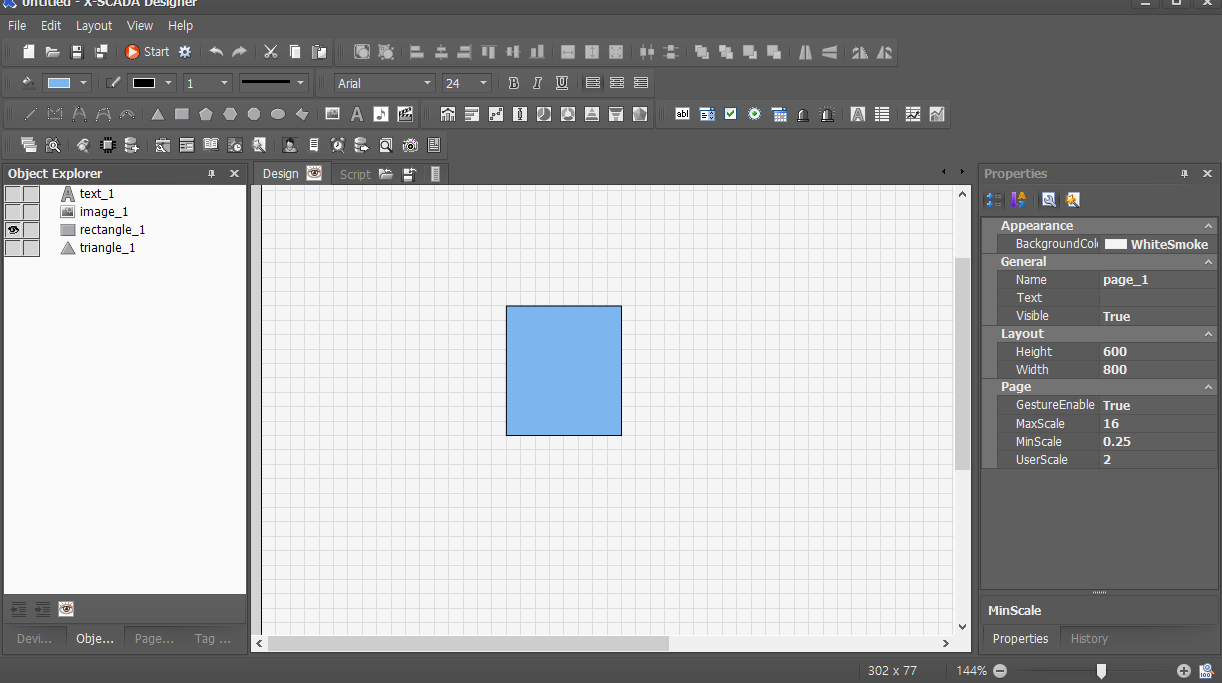Toggle Bold text formatting
The width and height of the screenshot is (1222, 683).
click(513, 83)
